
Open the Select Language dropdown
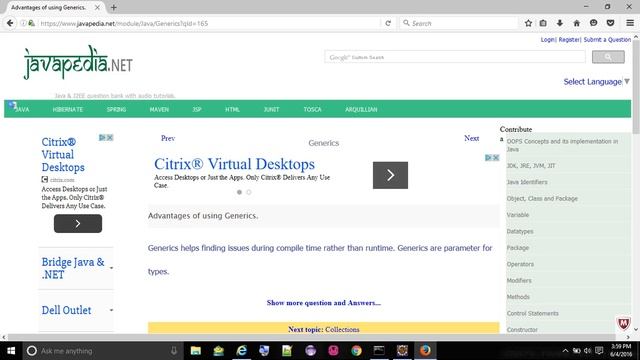tap(596, 82)
